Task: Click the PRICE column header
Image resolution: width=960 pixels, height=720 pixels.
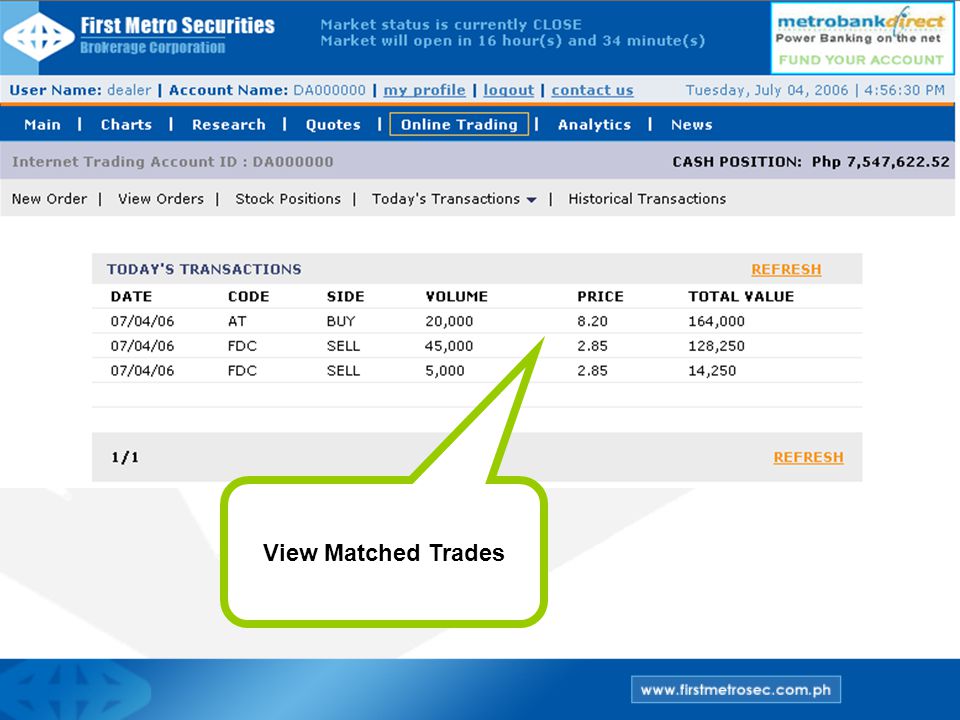Action: [x=600, y=296]
